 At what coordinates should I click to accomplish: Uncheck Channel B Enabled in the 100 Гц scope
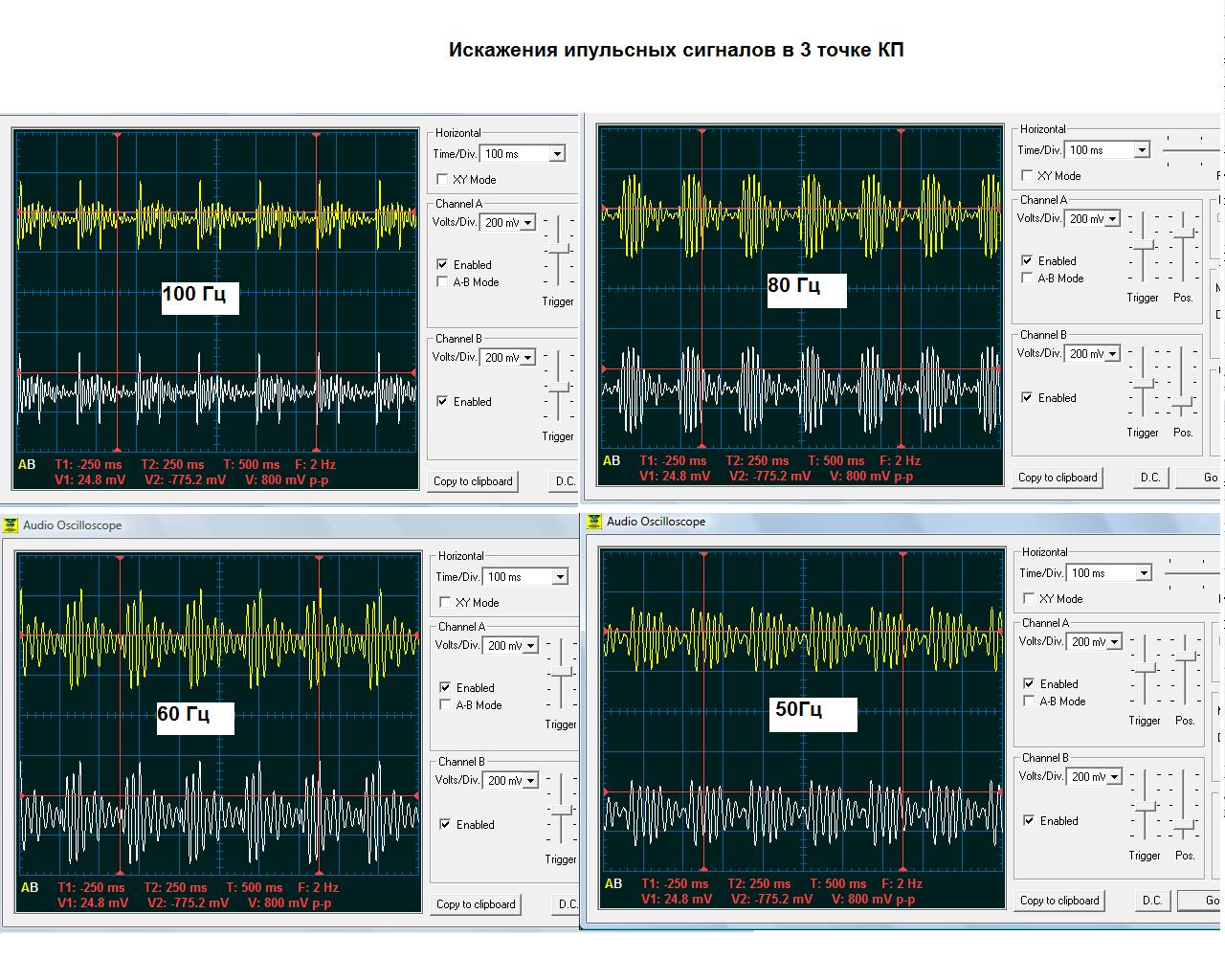coord(442,401)
